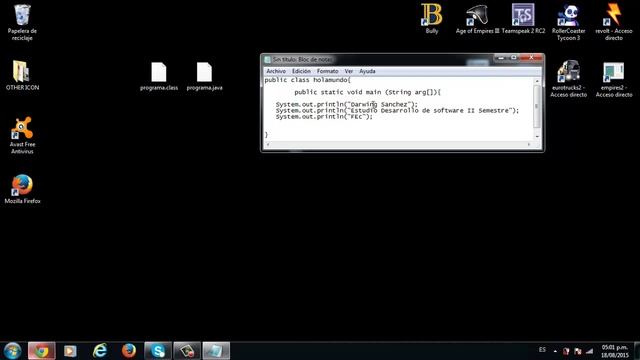
Task: Open the Windows Start menu
Action: [12, 351]
